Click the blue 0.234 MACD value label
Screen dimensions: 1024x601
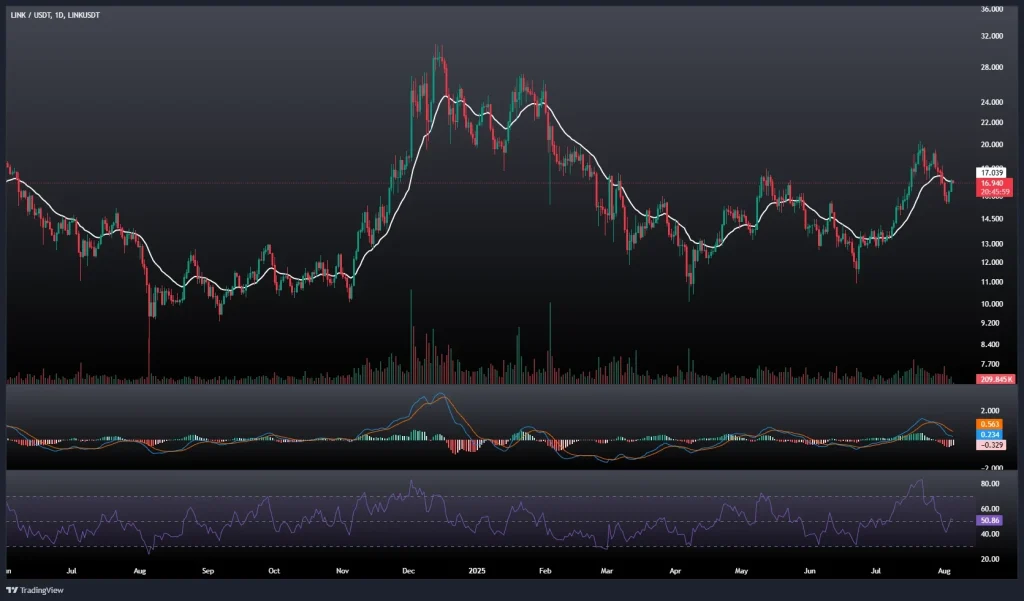coord(989,434)
